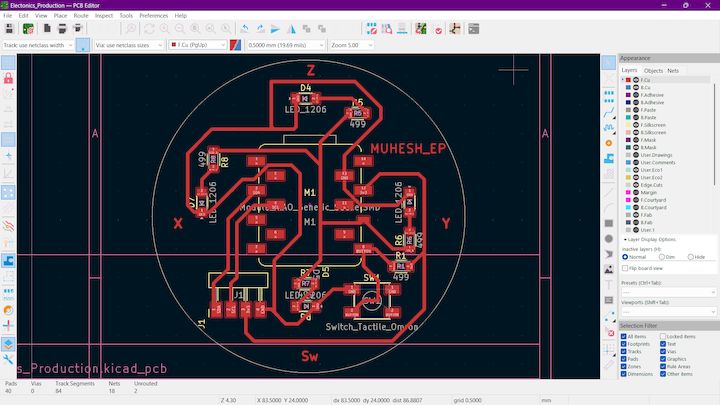Viewport: 720px width, 405px height.
Task: Open the Route menu
Action: pyautogui.click(x=81, y=16)
